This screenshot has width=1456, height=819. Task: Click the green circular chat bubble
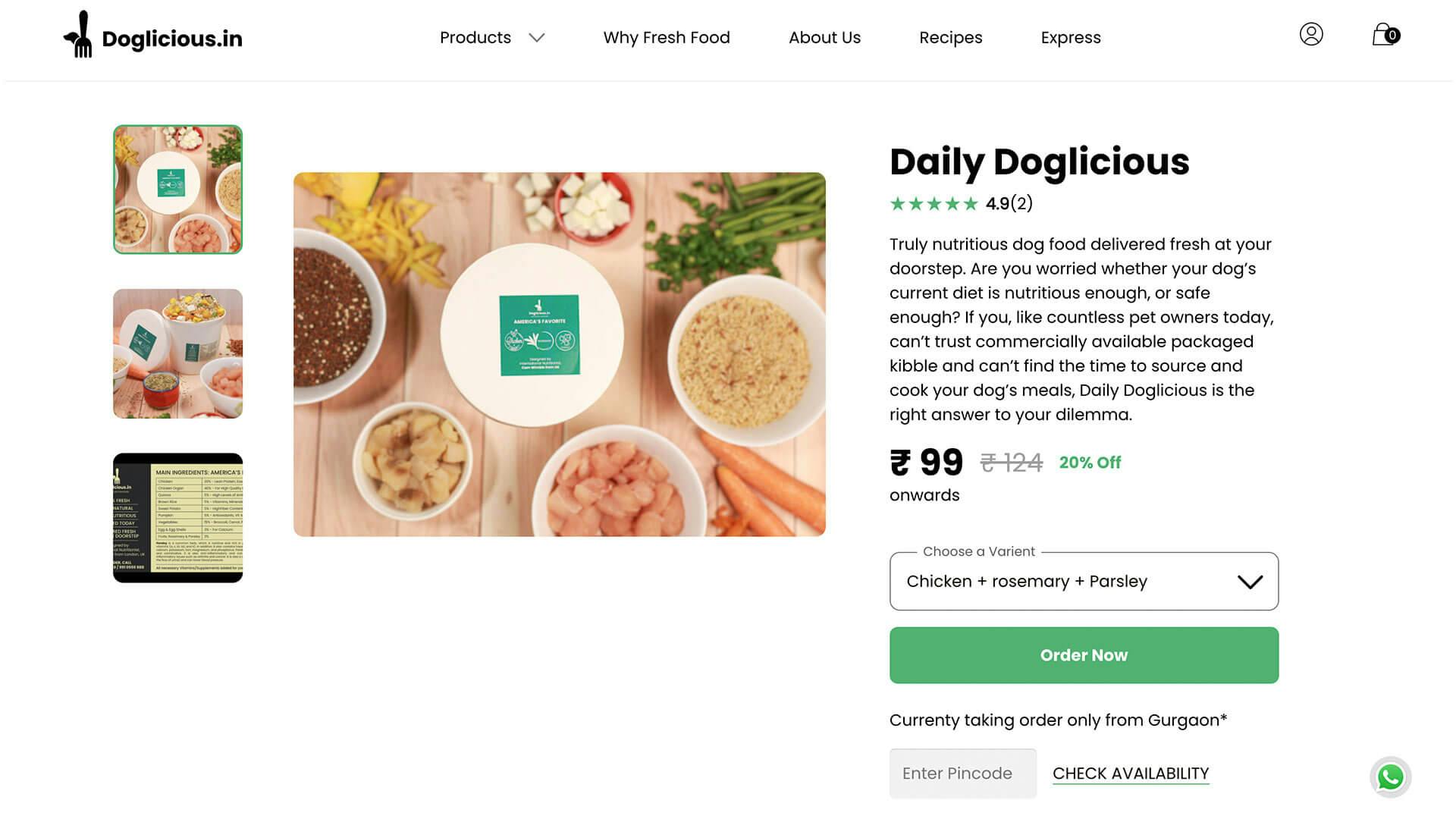[x=1390, y=777]
